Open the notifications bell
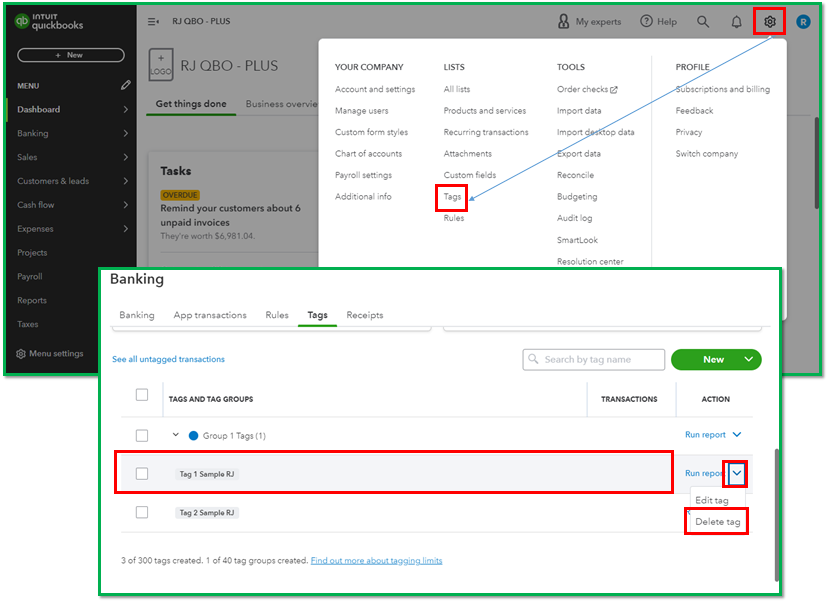This screenshot has height=601, width=828. (x=737, y=21)
